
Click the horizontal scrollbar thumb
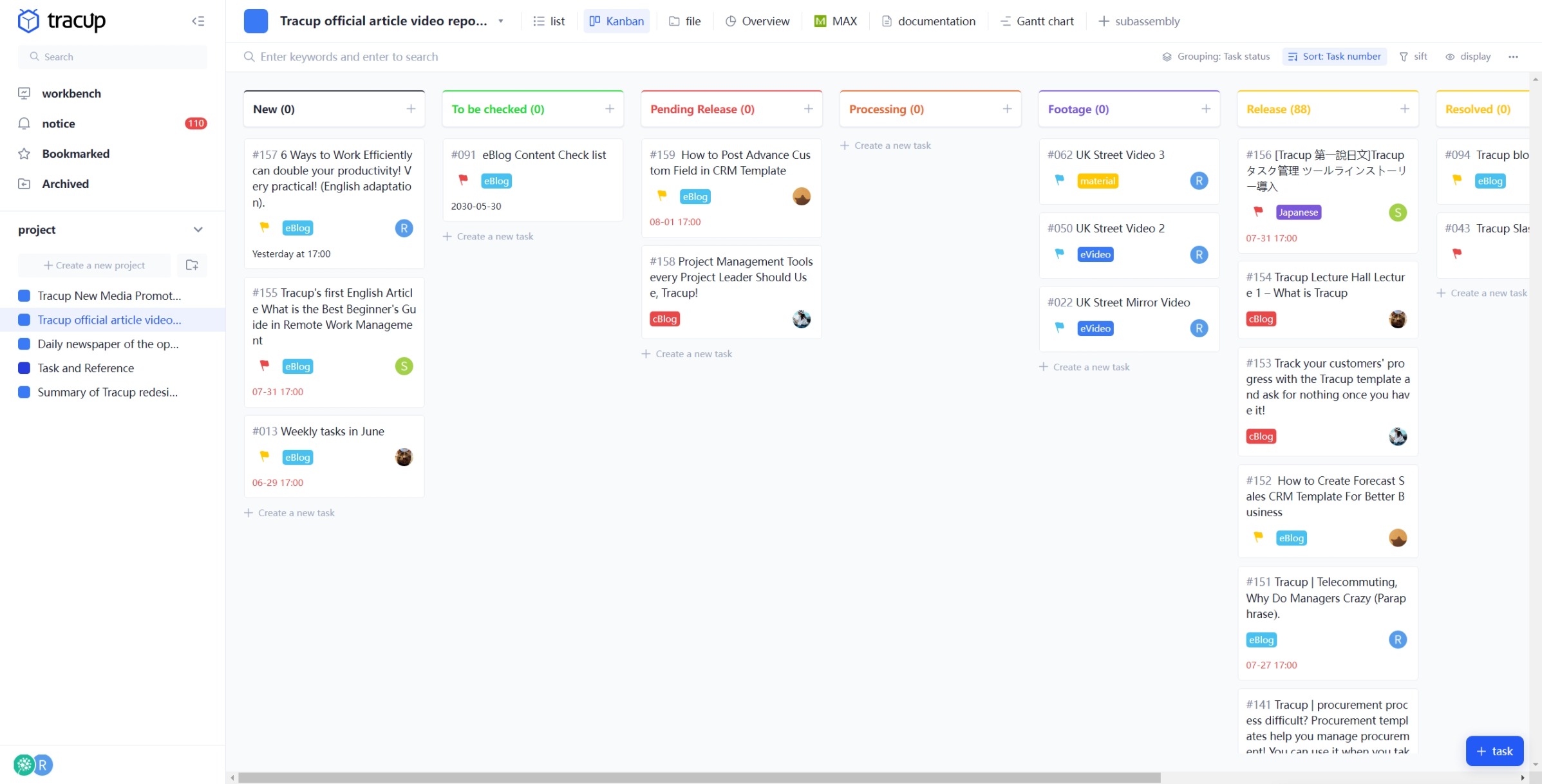pos(699,778)
